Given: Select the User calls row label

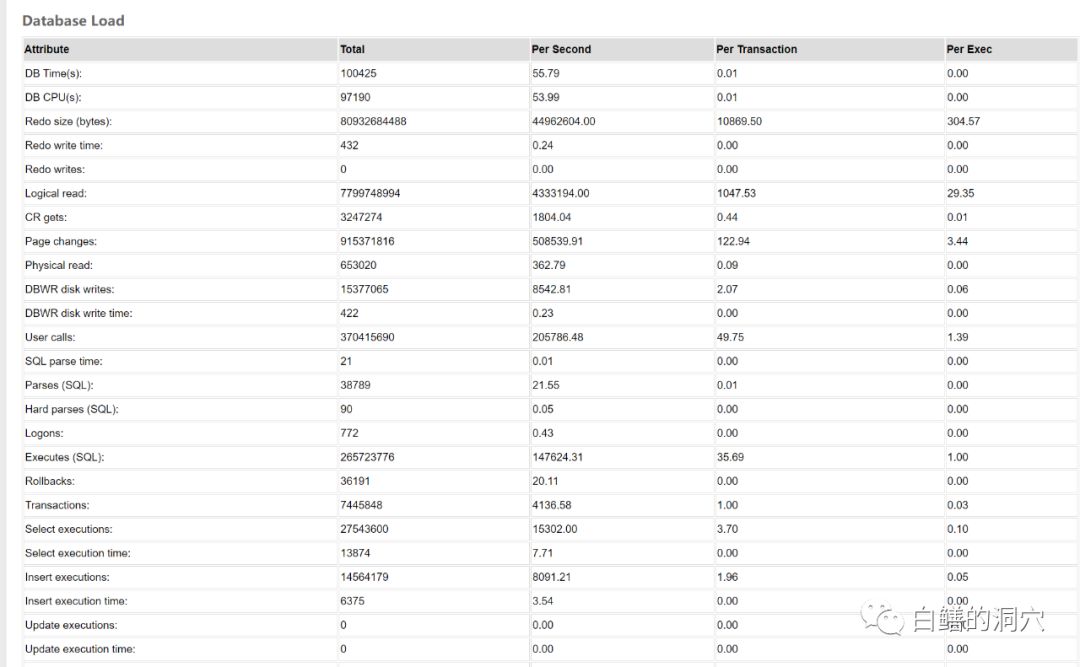Looking at the screenshot, I should pos(50,337).
